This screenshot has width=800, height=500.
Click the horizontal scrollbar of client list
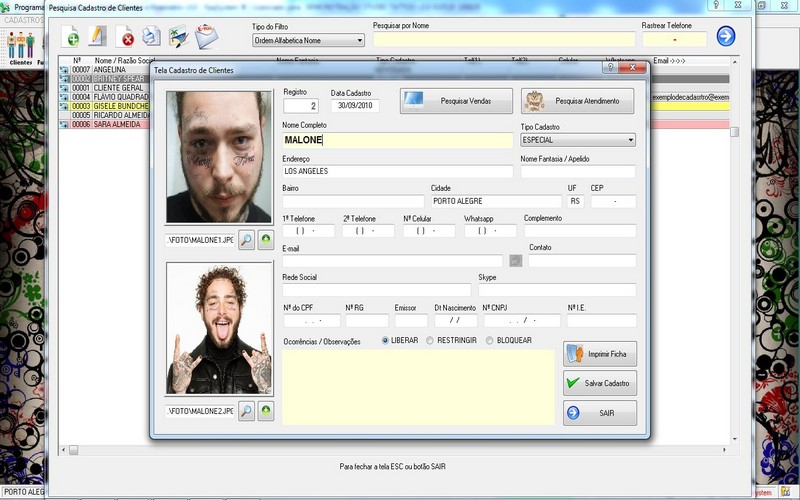(392, 450)
